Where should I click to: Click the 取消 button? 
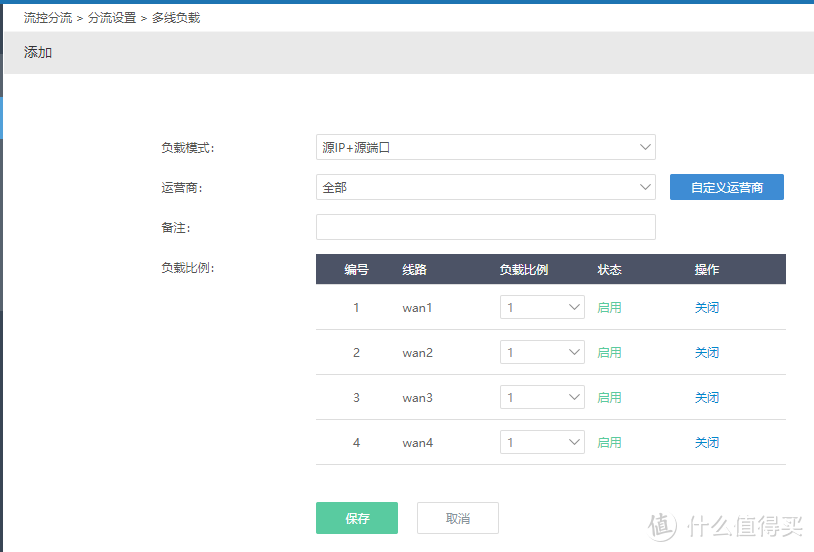(457, 518)
